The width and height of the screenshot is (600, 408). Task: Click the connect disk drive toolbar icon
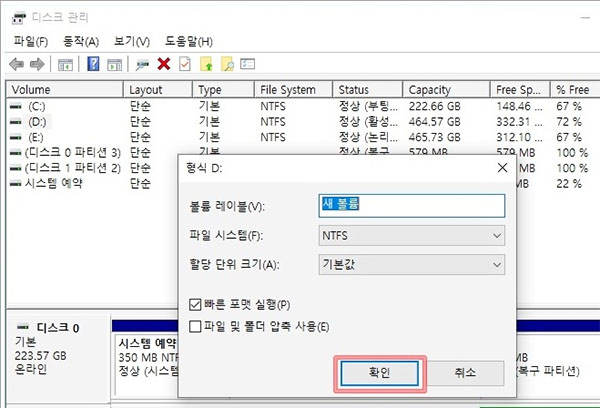pos(142,64)
